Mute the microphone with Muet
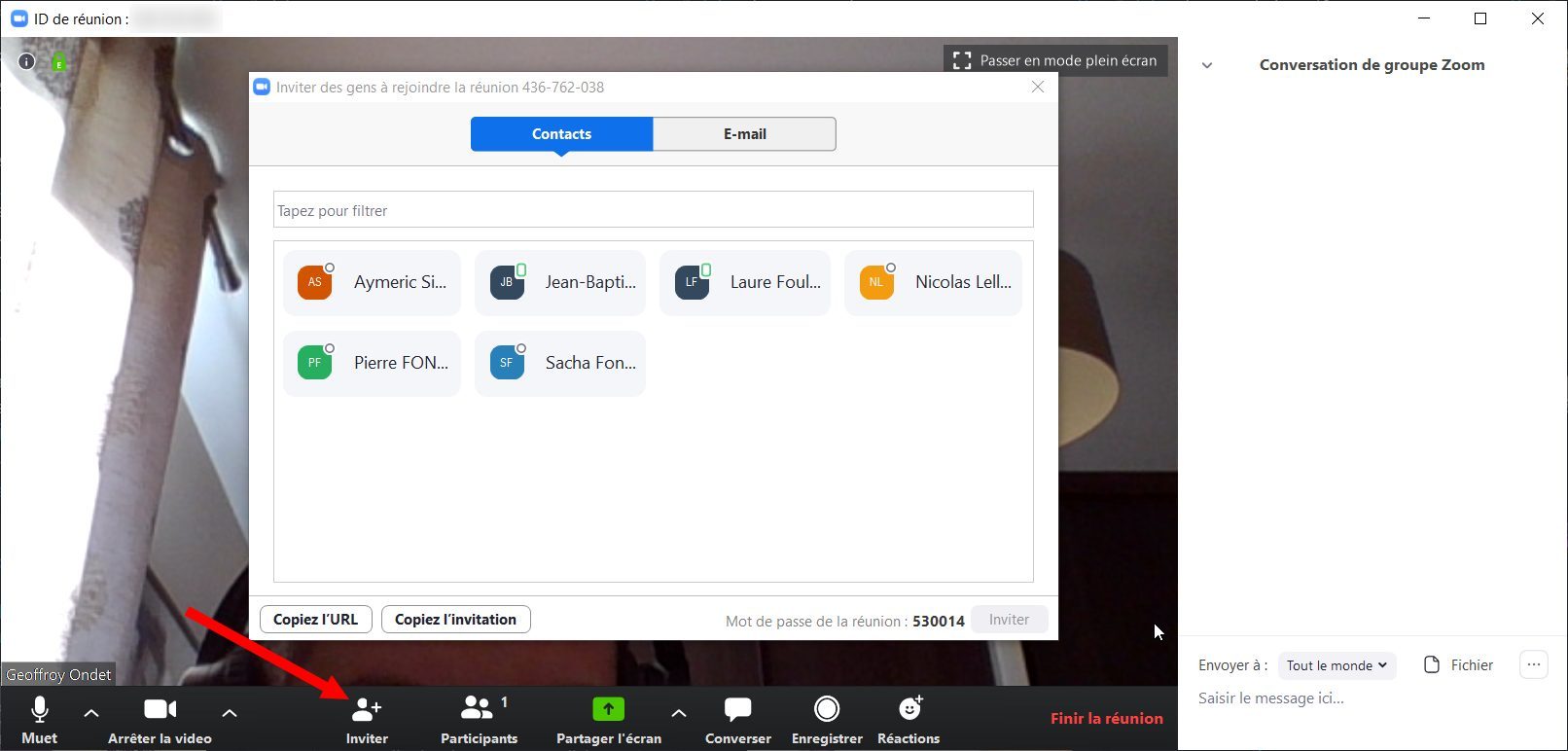Screen dimensions: 1568x751 [40, 721]
